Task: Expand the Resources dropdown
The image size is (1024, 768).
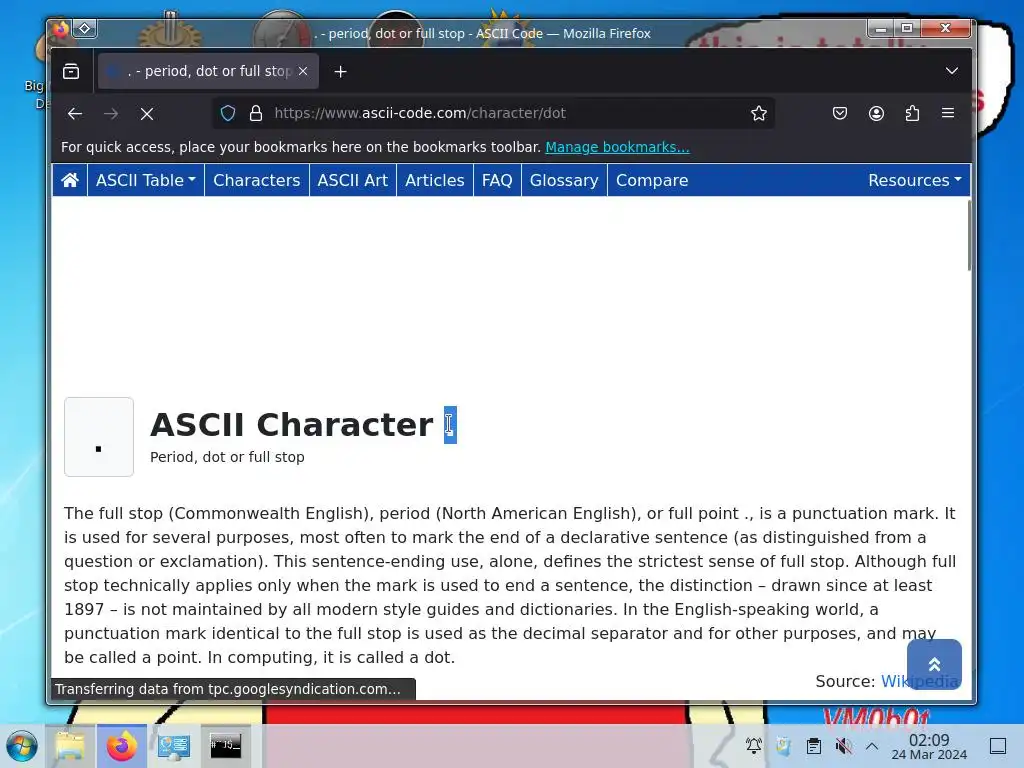Action: coord(914,180)
